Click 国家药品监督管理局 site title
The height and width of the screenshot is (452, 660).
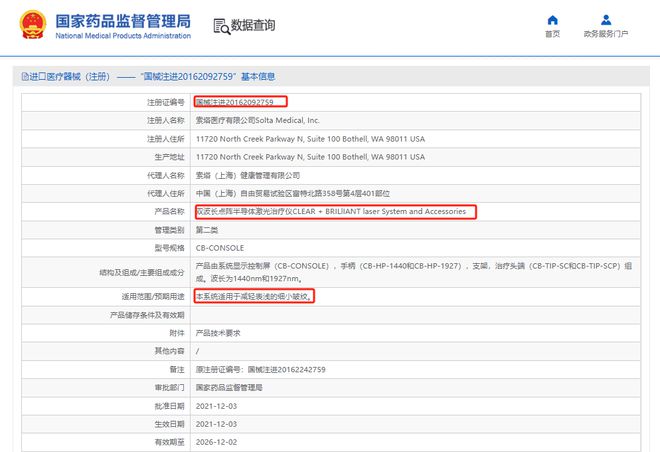123,21
